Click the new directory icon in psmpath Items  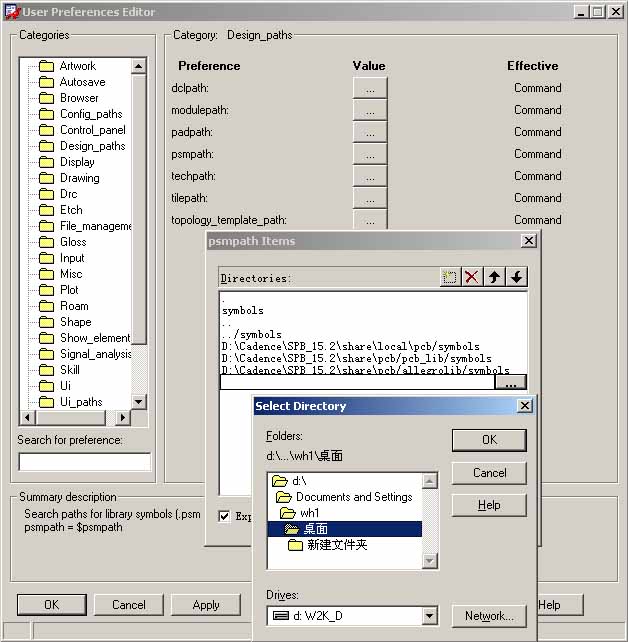coord(450,277)
